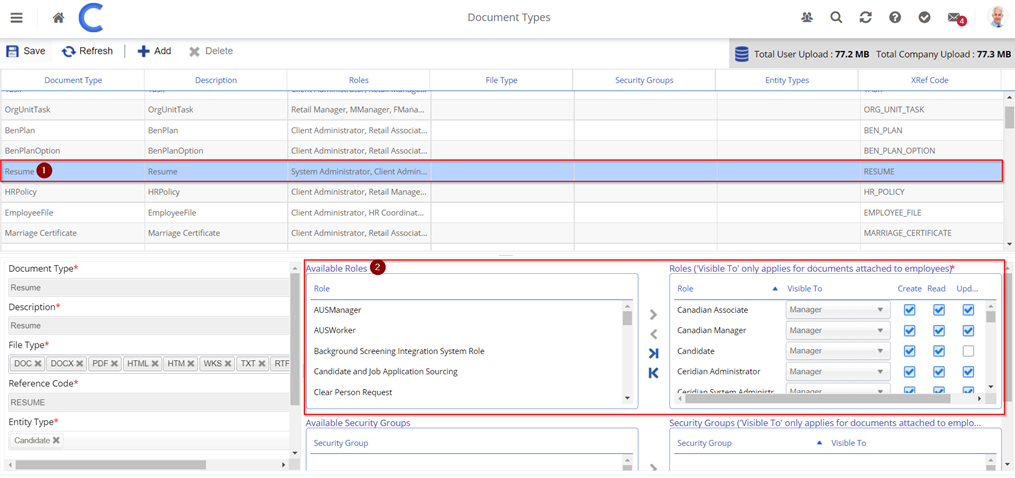Click the Add button
The width and height of the screenshot is (1015, 478).
154,51
